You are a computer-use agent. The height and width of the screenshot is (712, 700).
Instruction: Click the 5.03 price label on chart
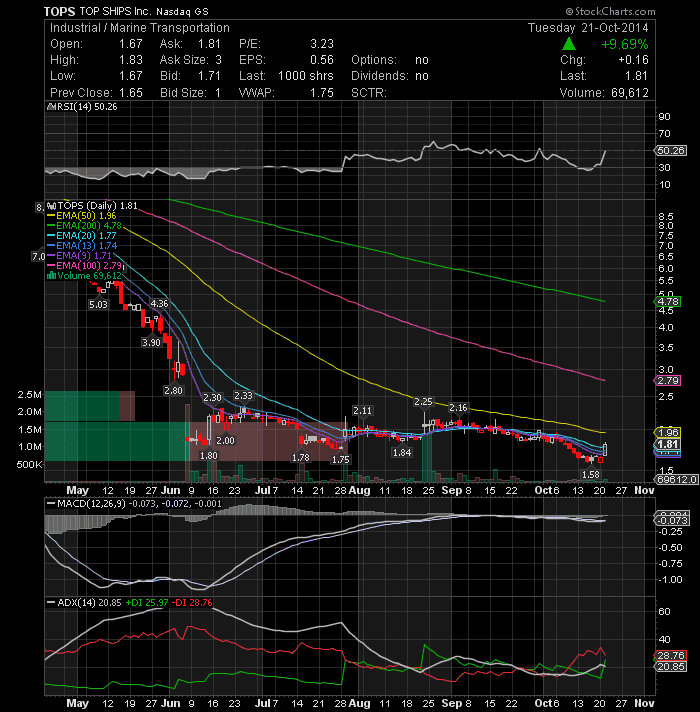(x=99, y=304)
